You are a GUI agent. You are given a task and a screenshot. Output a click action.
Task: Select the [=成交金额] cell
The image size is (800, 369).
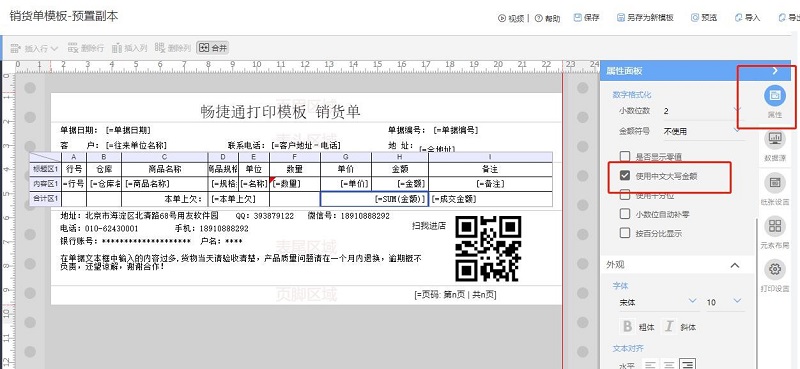pyautogui.click(x=490, y=199)
